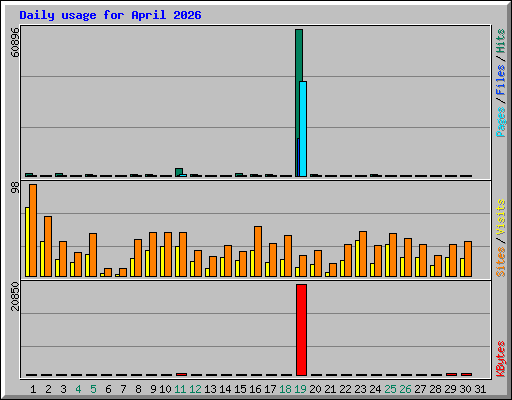Screen dimensions: 512x400
Task: Click green x-axis day number 5
Action: (93, 389)
